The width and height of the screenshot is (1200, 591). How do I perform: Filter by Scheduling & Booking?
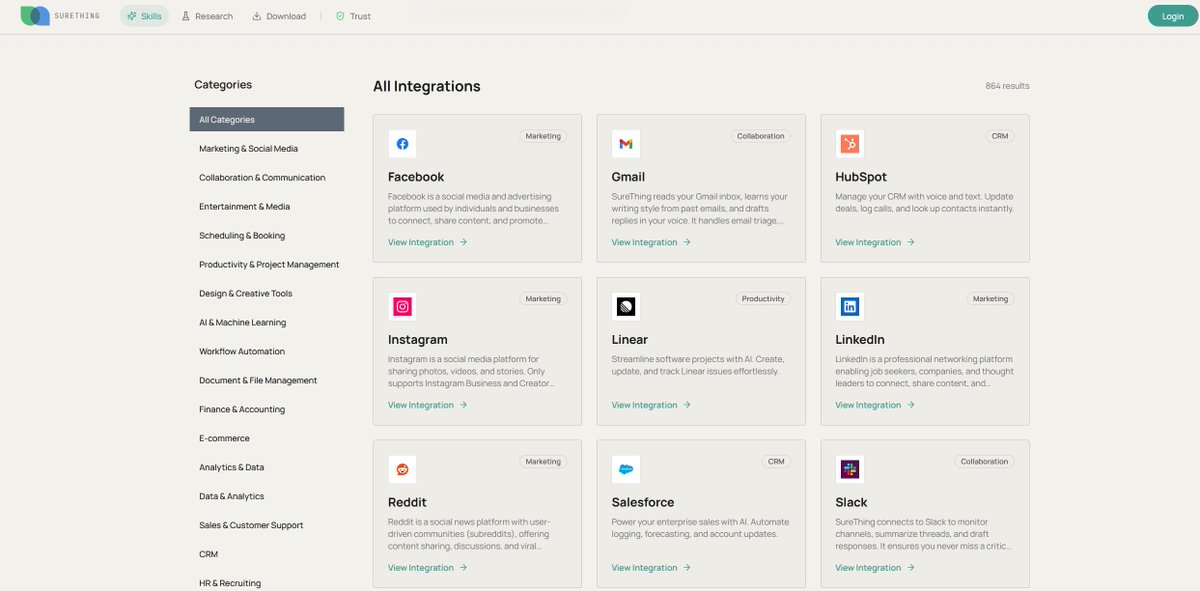pos(267,235)
